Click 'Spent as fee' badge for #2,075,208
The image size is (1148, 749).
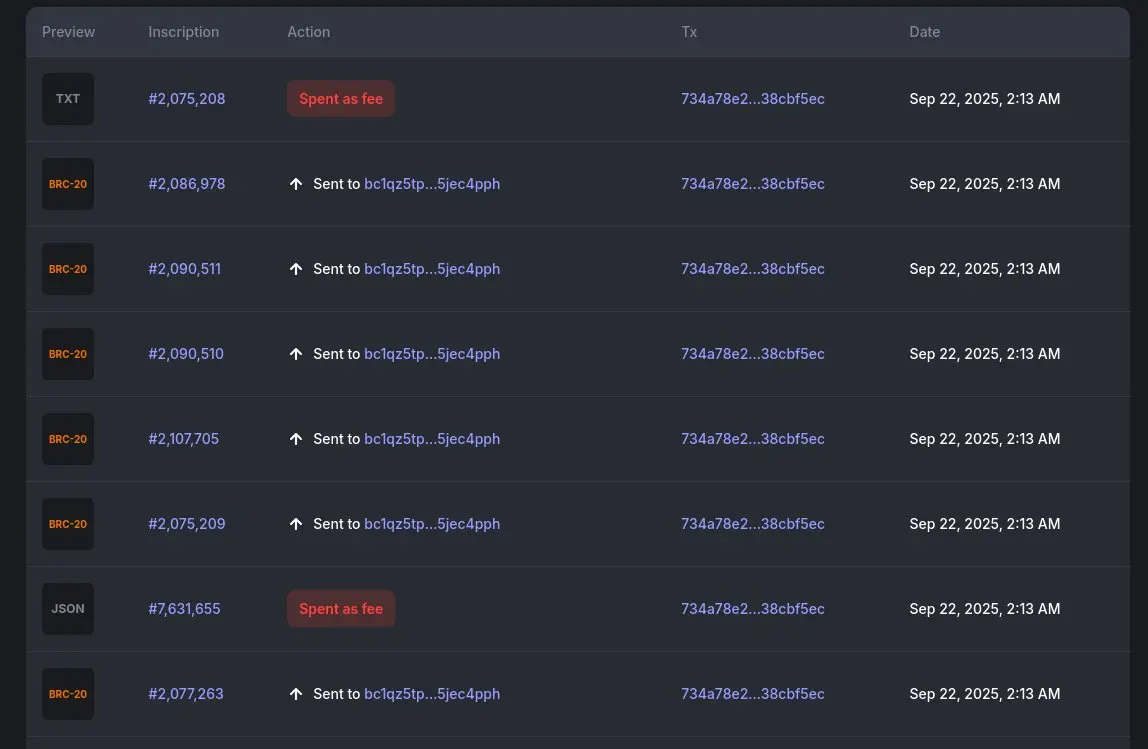(341, 99)
